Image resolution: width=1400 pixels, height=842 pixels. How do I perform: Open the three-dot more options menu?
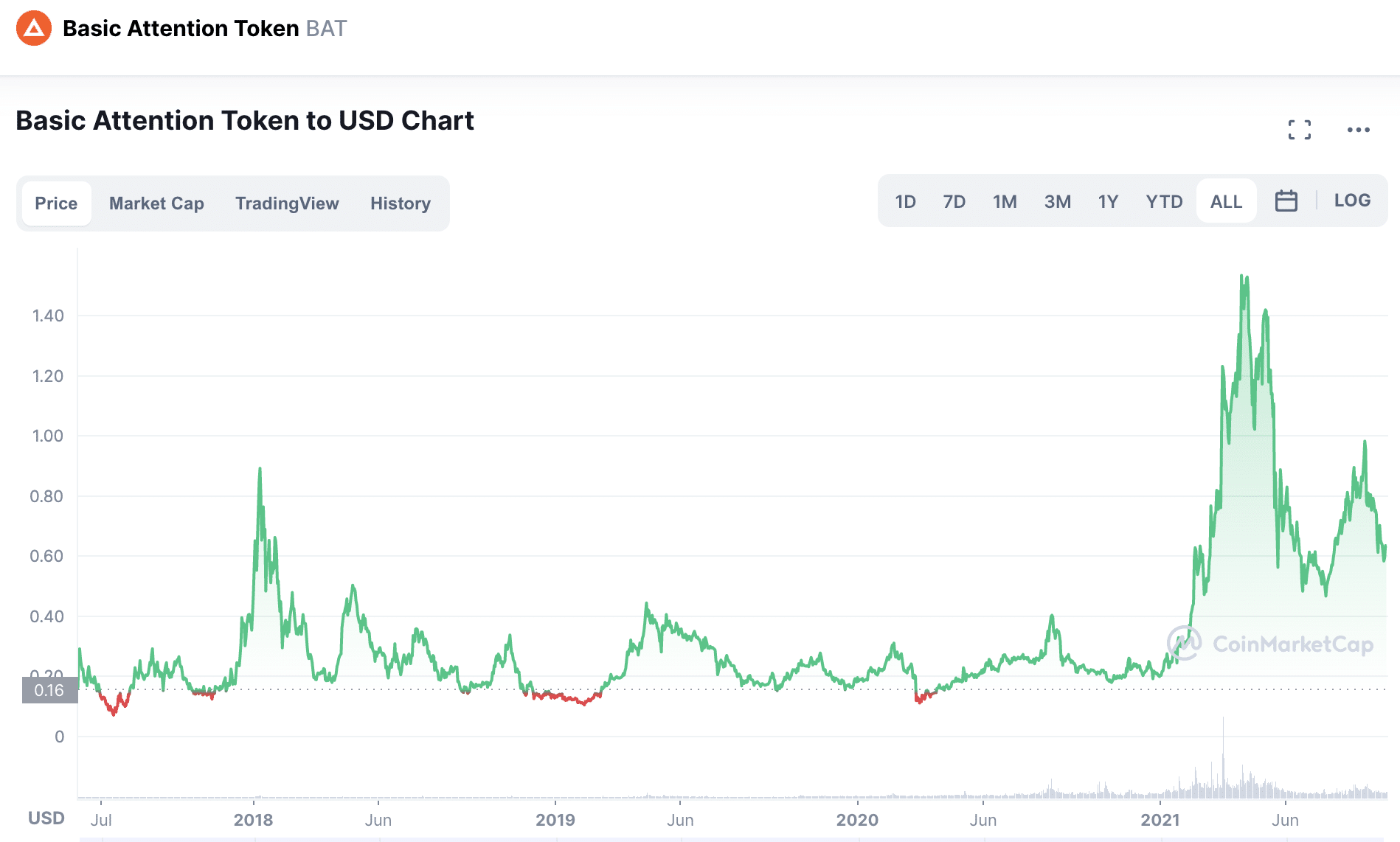(1359, 130)
